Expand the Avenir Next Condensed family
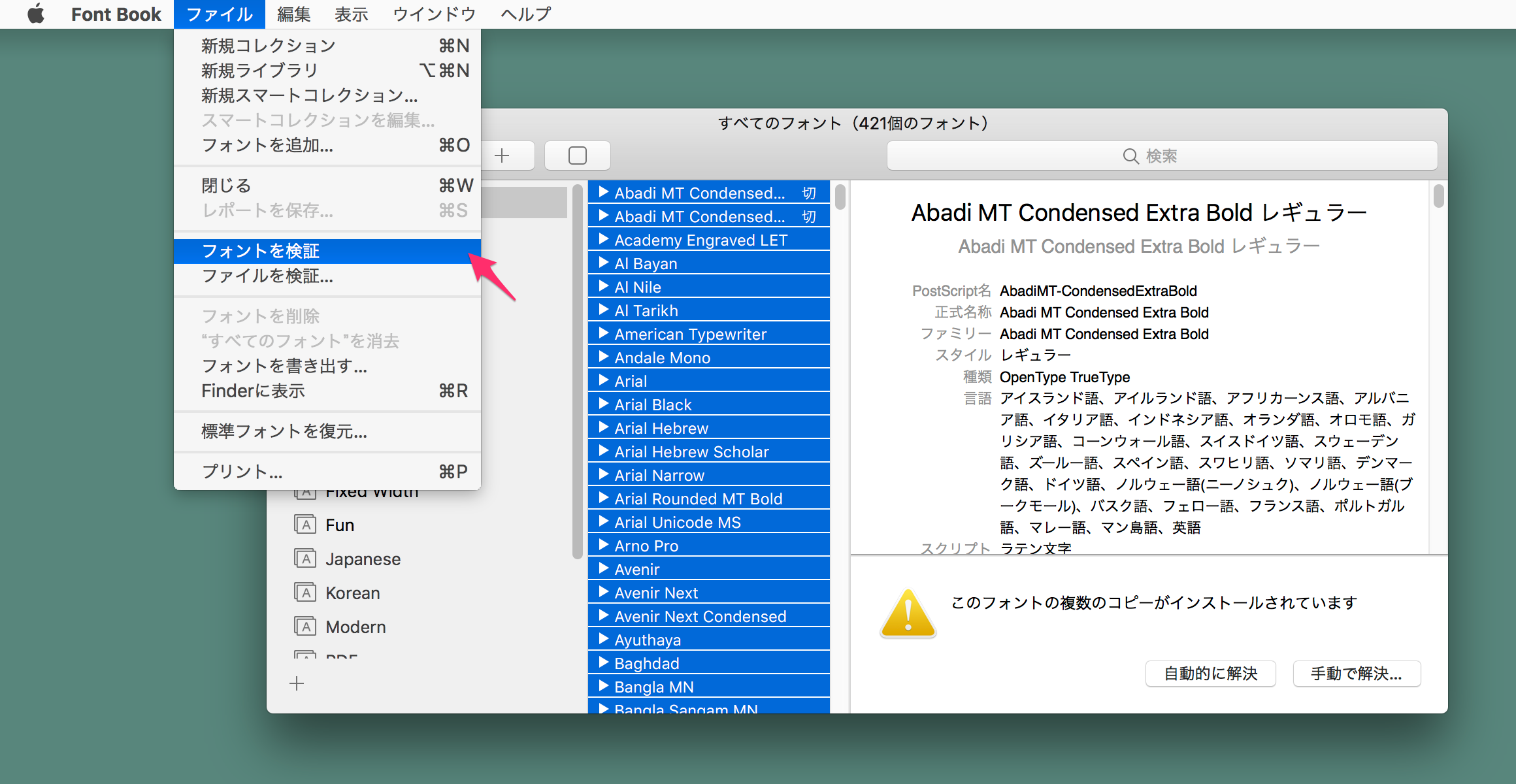Viewport: 1516px width, 784px height. tap(604, 615)
